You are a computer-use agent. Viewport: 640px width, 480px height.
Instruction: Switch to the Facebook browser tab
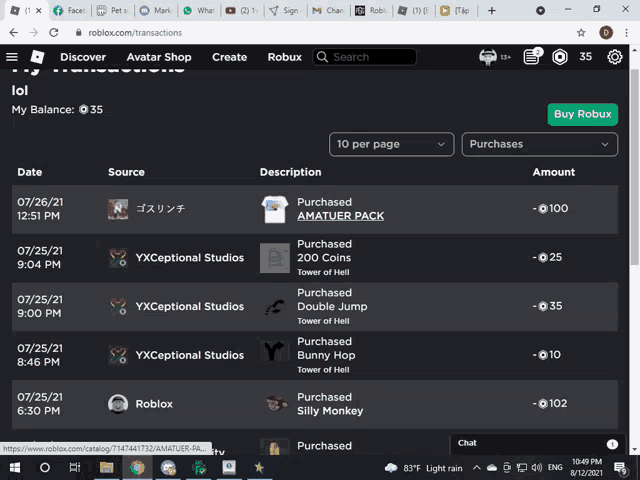tap(70, 11)
